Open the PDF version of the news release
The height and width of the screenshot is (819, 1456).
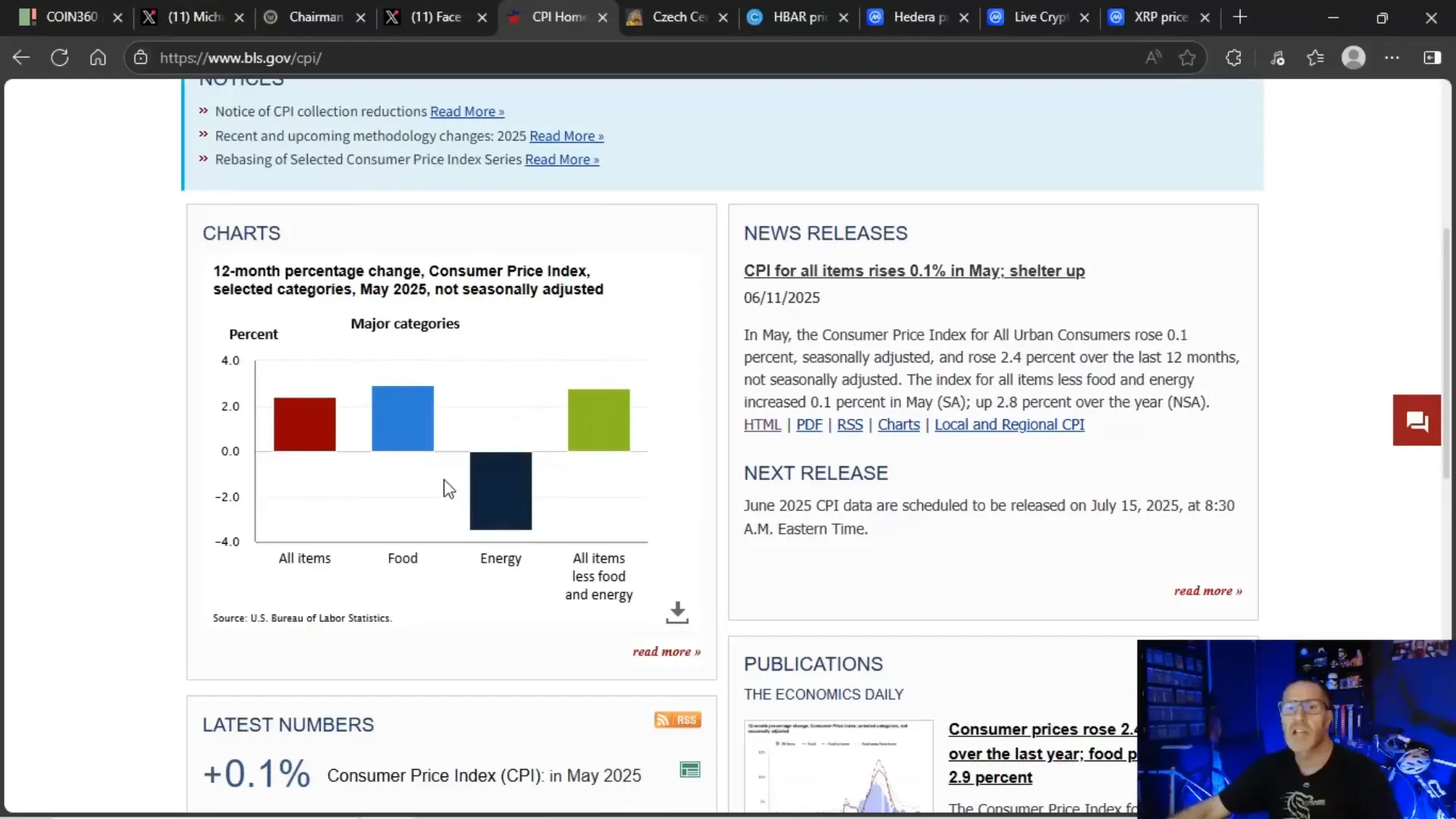pos(809,425)
